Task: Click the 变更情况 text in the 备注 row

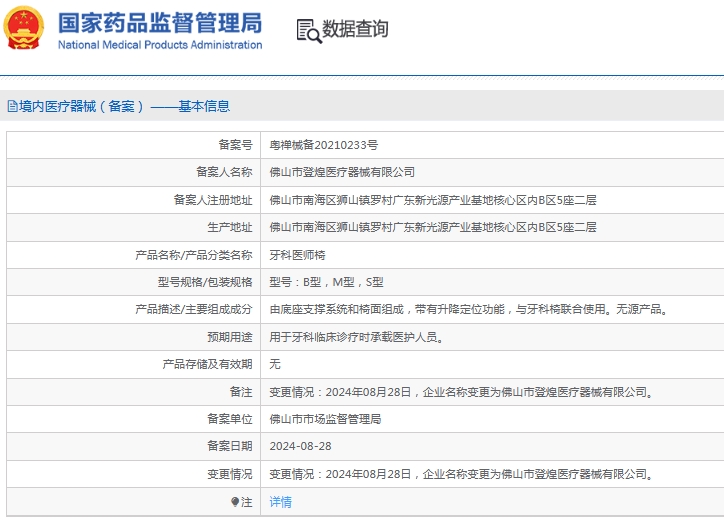Action: 461,392
